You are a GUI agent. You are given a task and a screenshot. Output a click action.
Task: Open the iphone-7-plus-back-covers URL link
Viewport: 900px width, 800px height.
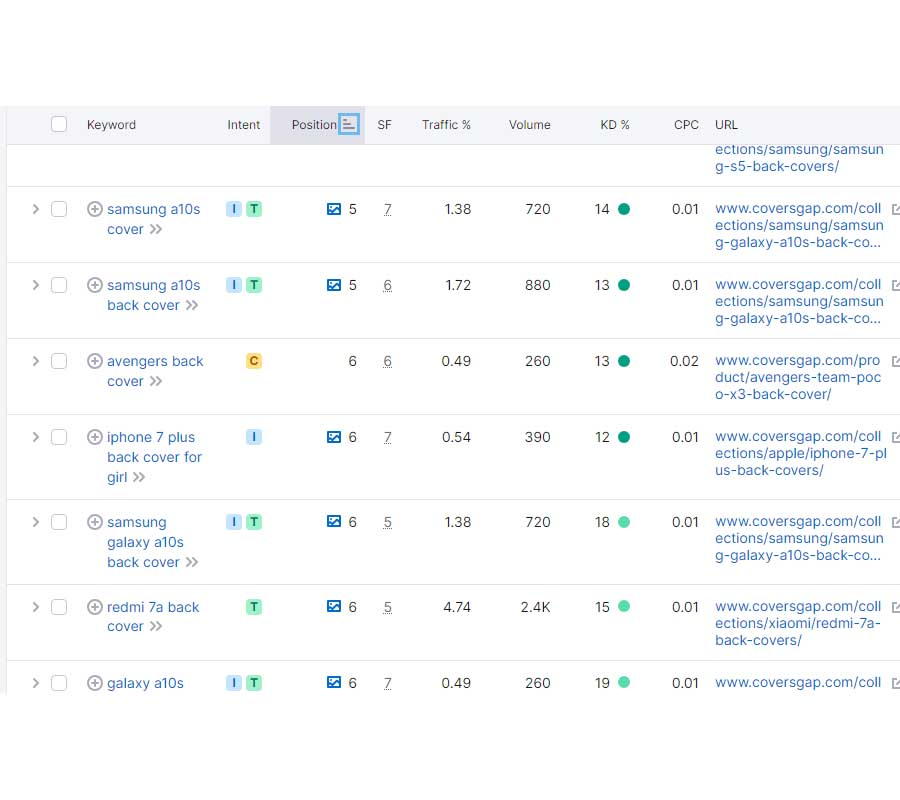[801, 453]
